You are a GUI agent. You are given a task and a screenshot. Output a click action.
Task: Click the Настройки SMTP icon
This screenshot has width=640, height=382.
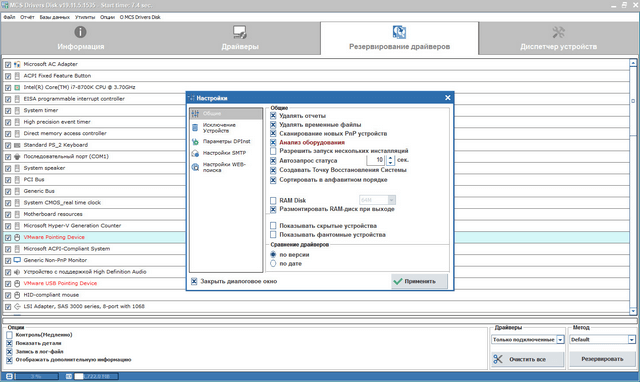pos(195,153)
